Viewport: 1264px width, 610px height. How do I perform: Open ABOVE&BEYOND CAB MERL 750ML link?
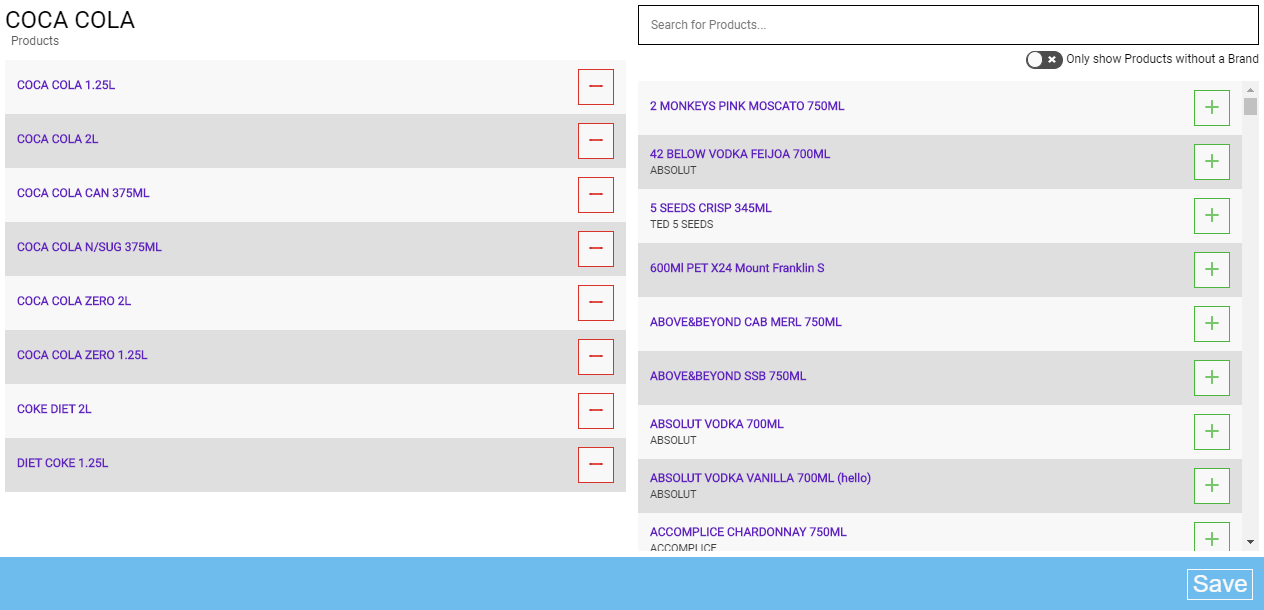(746, 322)
